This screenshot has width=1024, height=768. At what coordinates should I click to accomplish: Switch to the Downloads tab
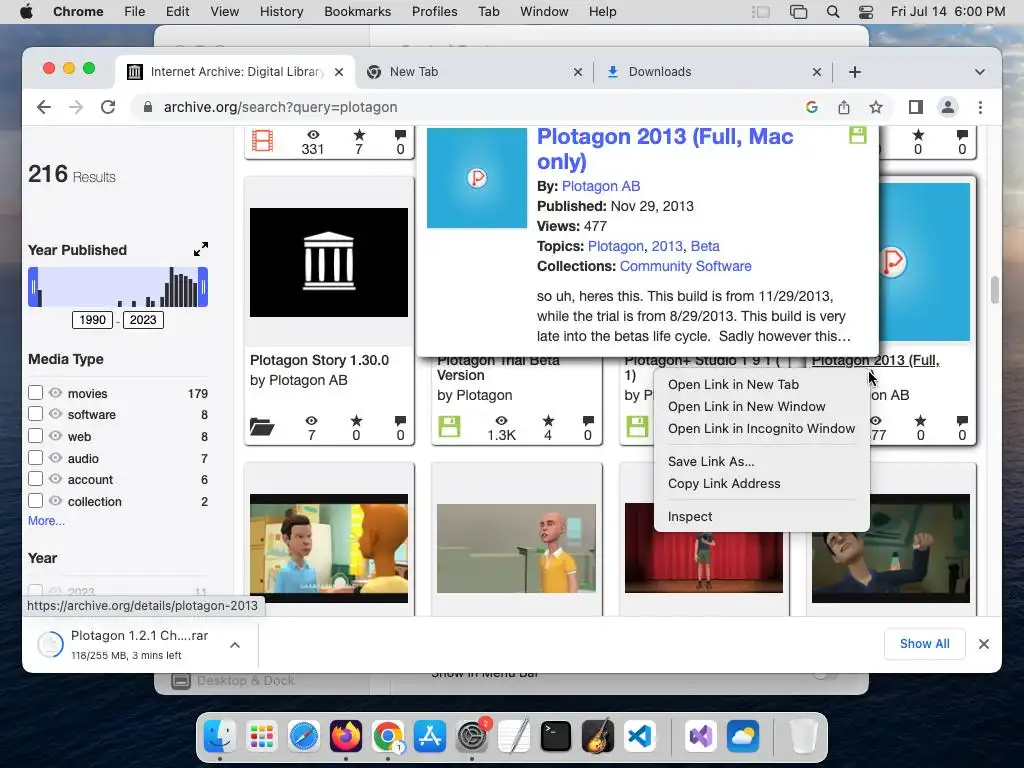coord(714,72)
